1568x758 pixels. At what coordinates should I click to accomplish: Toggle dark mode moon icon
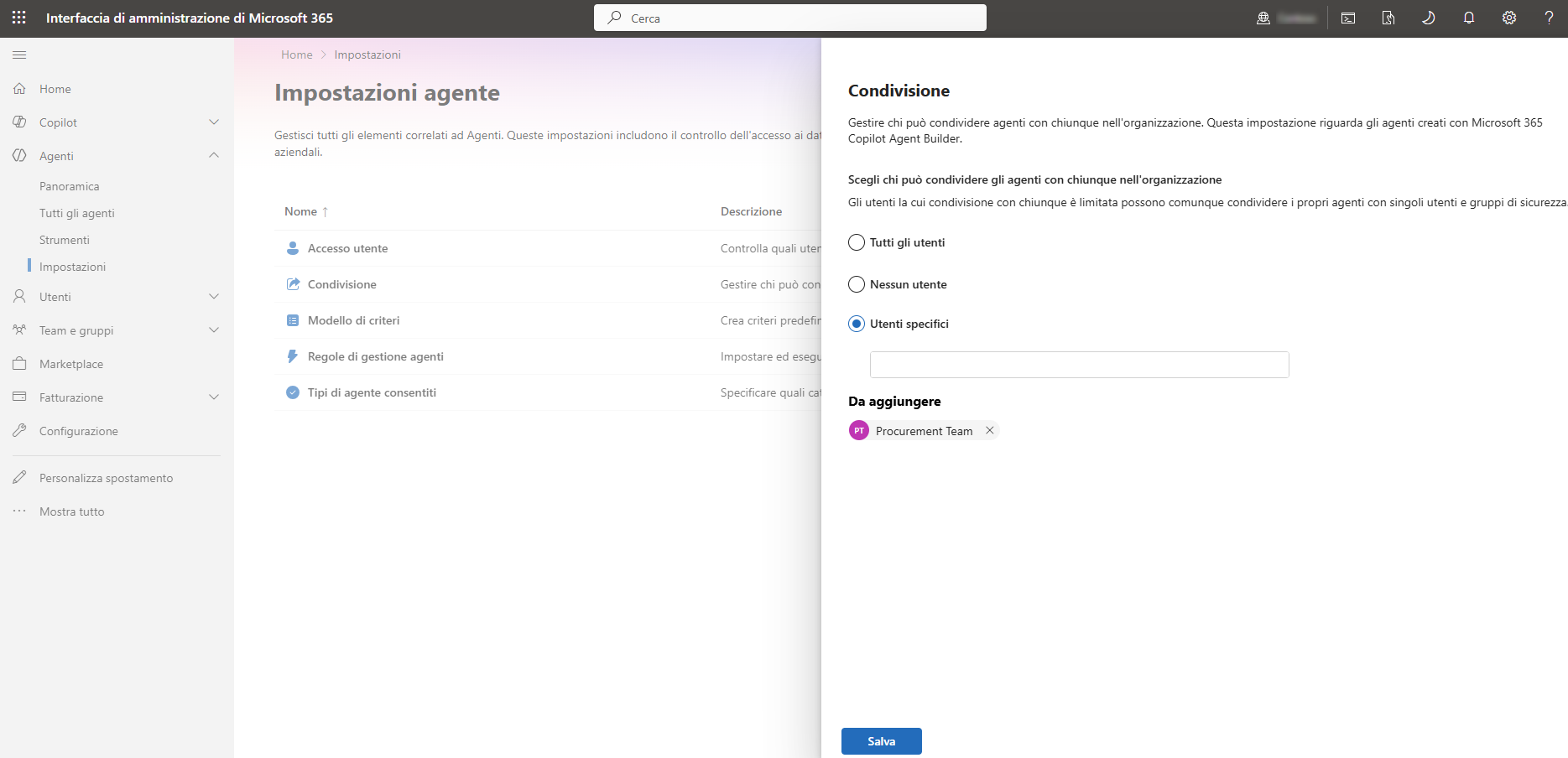point(1429,18)
